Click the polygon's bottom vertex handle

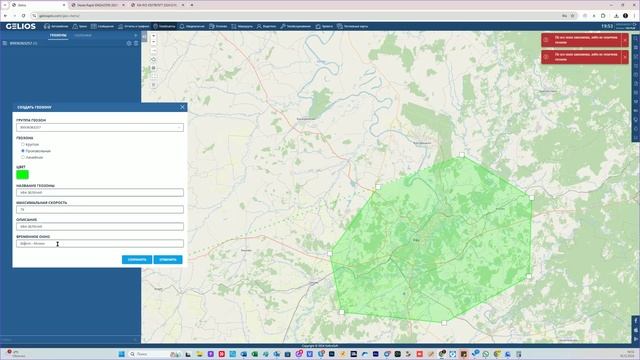[444, 323]
